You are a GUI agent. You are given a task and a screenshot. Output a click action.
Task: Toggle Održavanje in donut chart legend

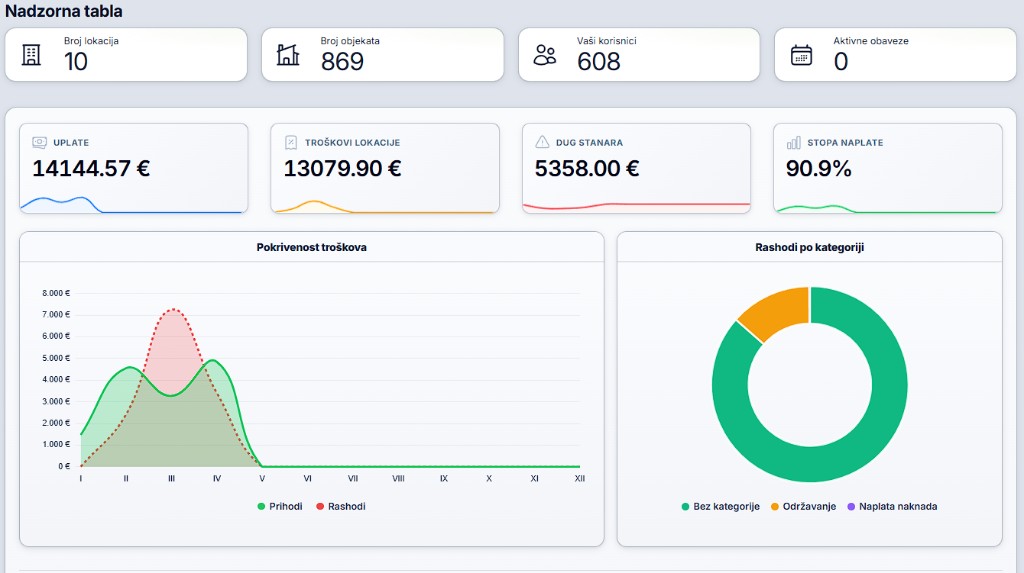[x=803, y=506]
